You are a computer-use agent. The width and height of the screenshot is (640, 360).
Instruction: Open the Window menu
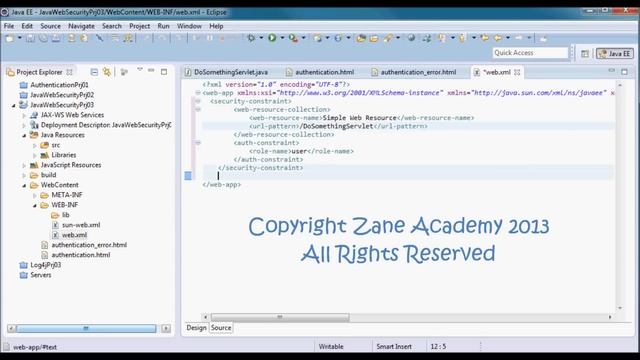point(189,26)
